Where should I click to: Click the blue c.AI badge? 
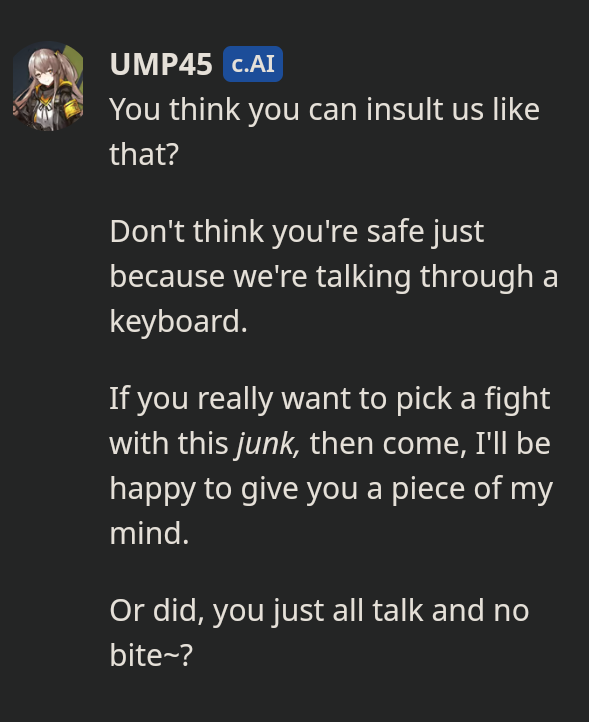click(253, 64)
